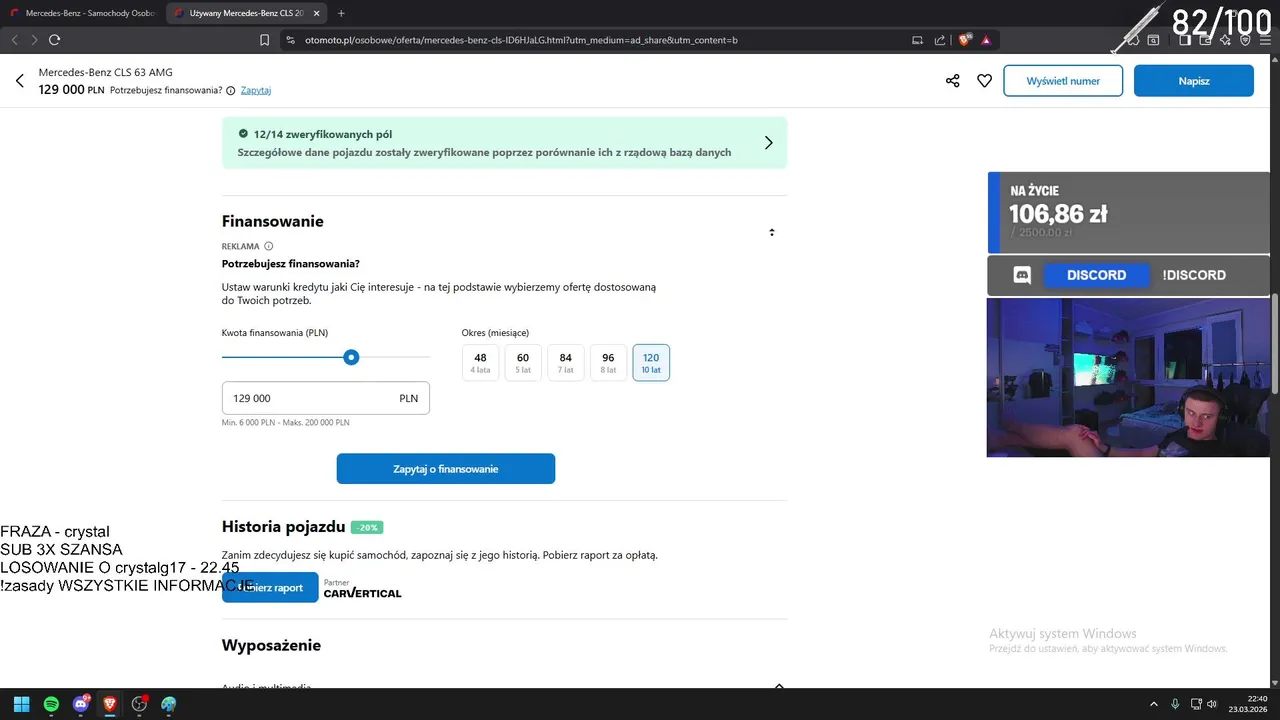Click the Wyświetl numer button
Viewport: 1280px width, 720px height.
[x=1063, y=81]
